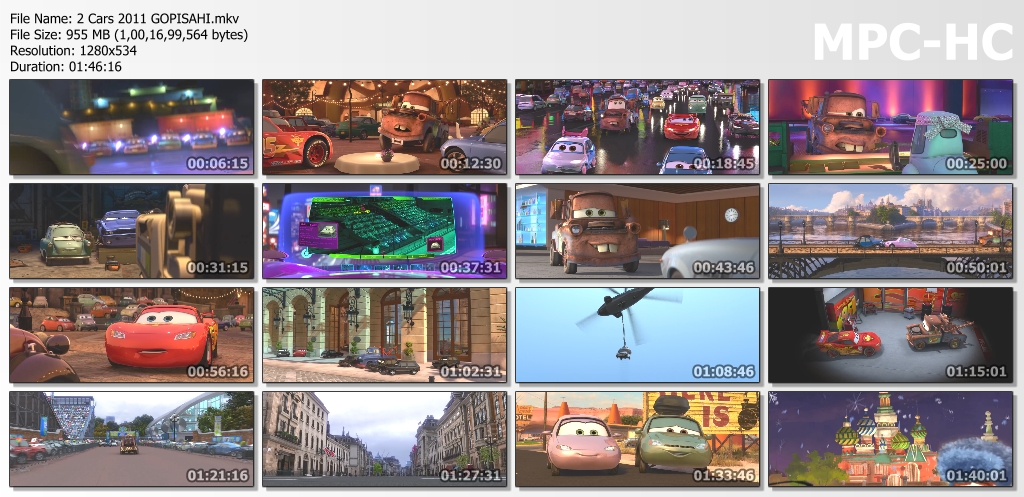The image size is (1024, 497).
Task: Click the Duration line "01:46:16"
Action: pyautogui.click(x=66, y=67)
